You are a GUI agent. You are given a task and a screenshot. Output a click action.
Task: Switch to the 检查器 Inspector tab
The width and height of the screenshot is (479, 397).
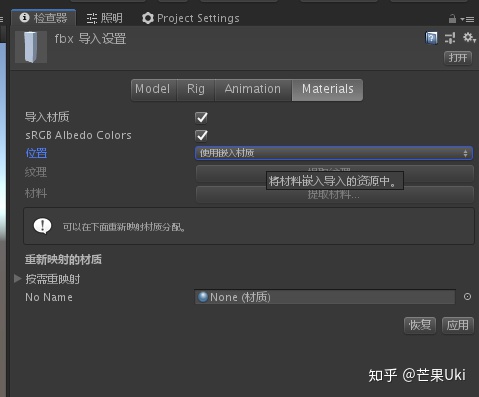click(44, 18)
